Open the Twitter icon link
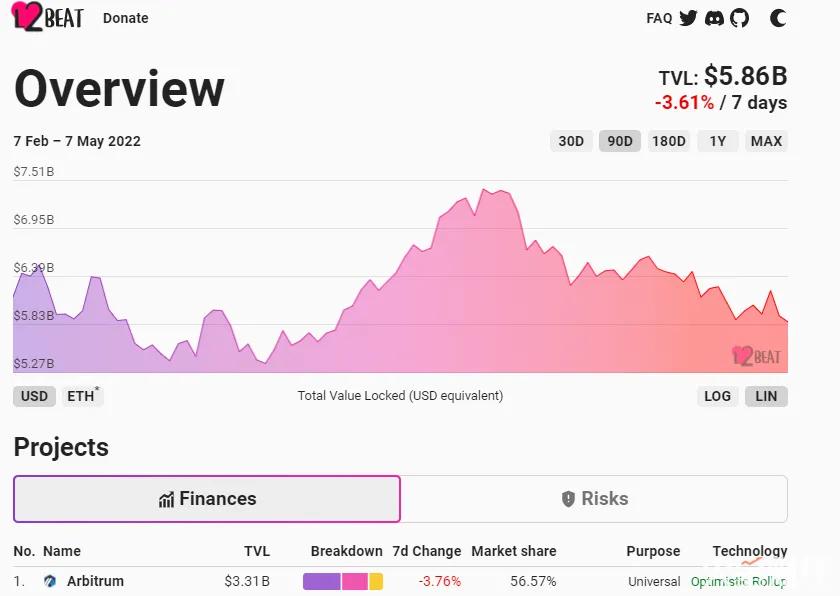 (688, 18)
